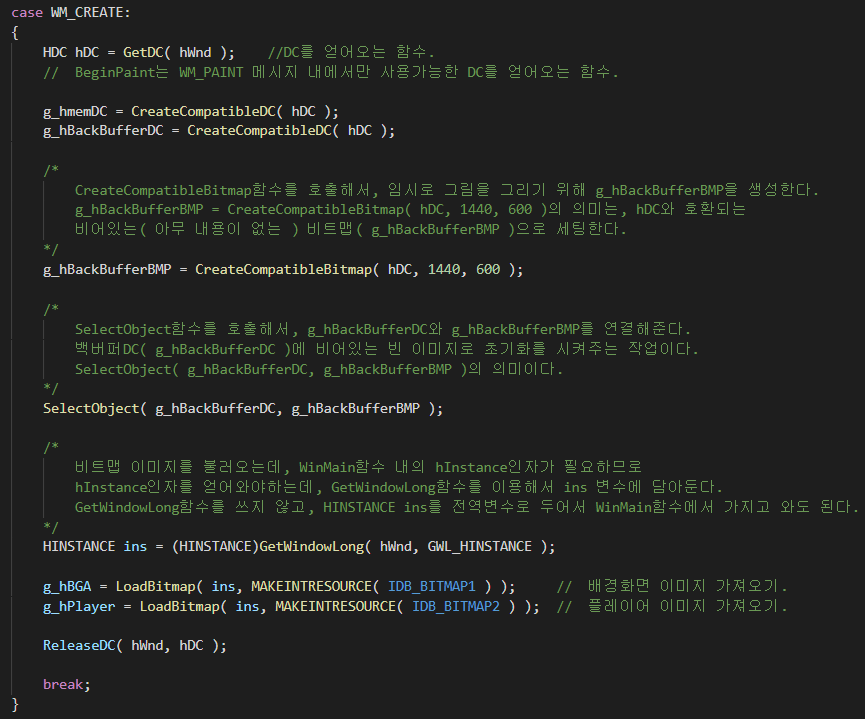Click the '플레이어 이미지 가져오기' comment
Viewport: 865px width, 719px height.
tap(672, 606)
